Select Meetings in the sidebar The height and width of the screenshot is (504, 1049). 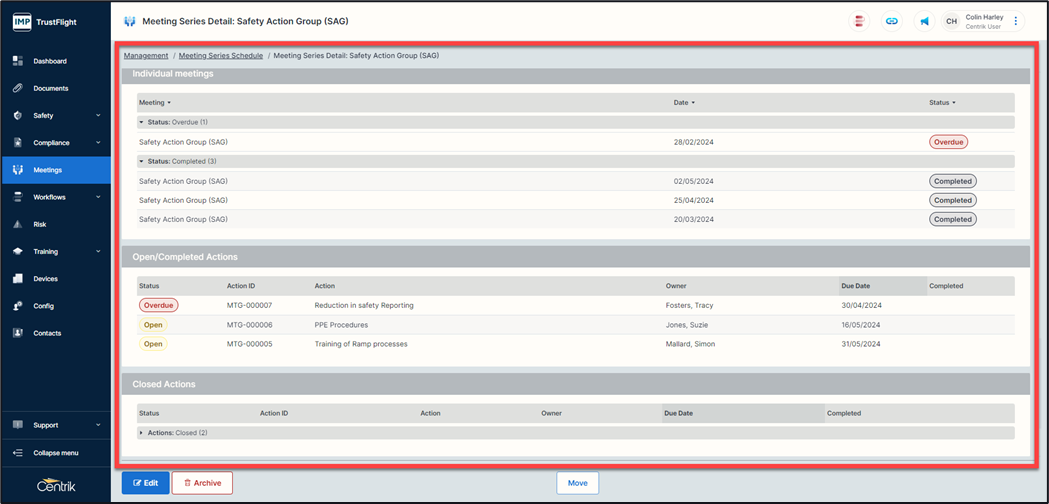48,170
